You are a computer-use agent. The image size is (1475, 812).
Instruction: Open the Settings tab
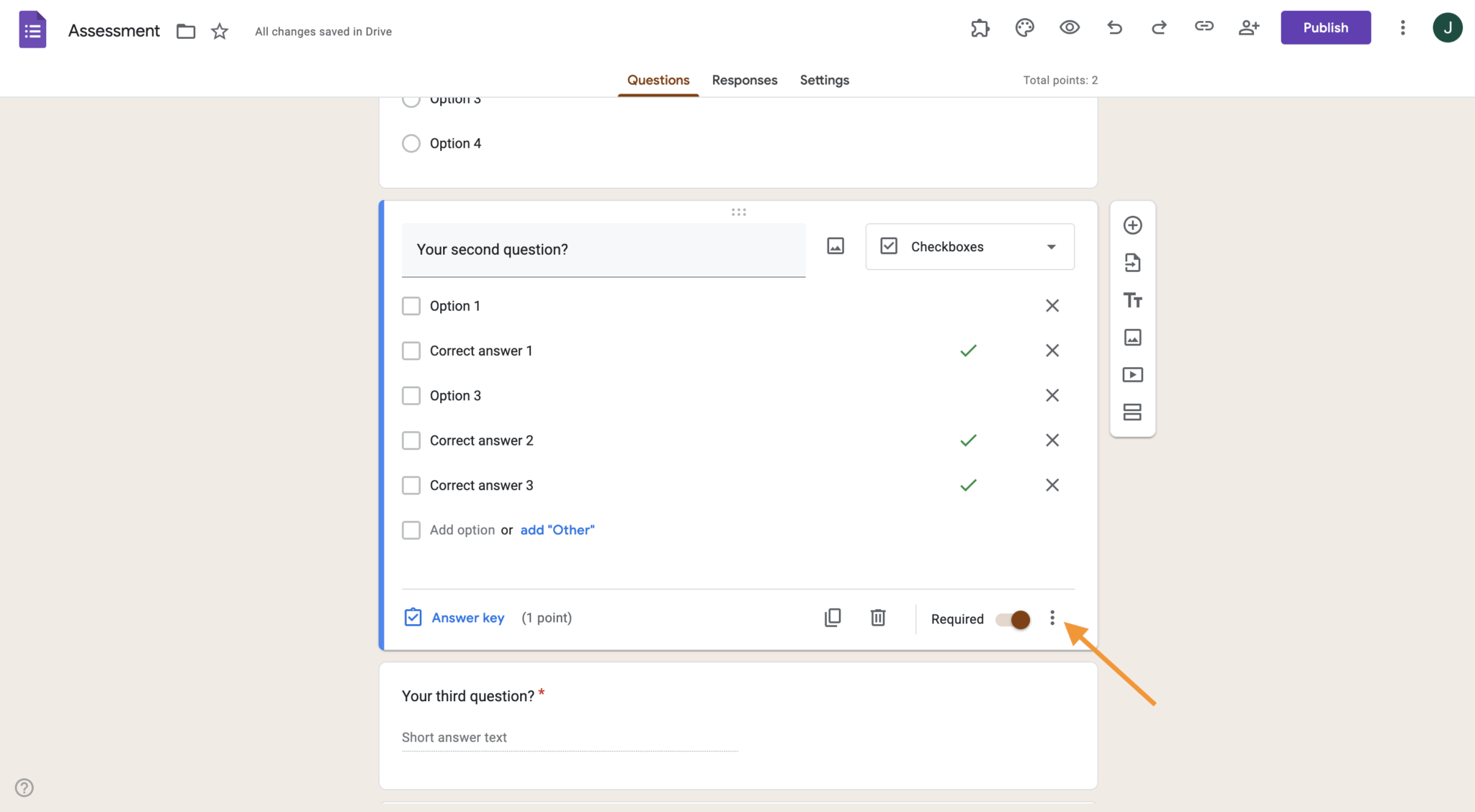tap(824, 80)
